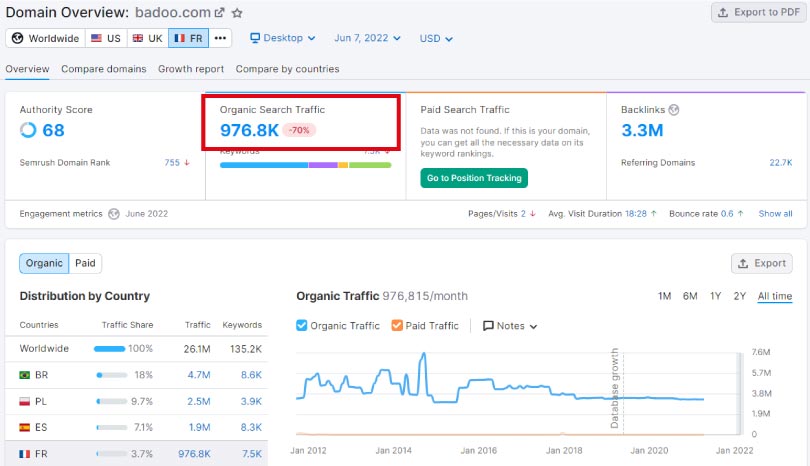Select FR country tab
The image size is (810, 466).
pos(189,38)
